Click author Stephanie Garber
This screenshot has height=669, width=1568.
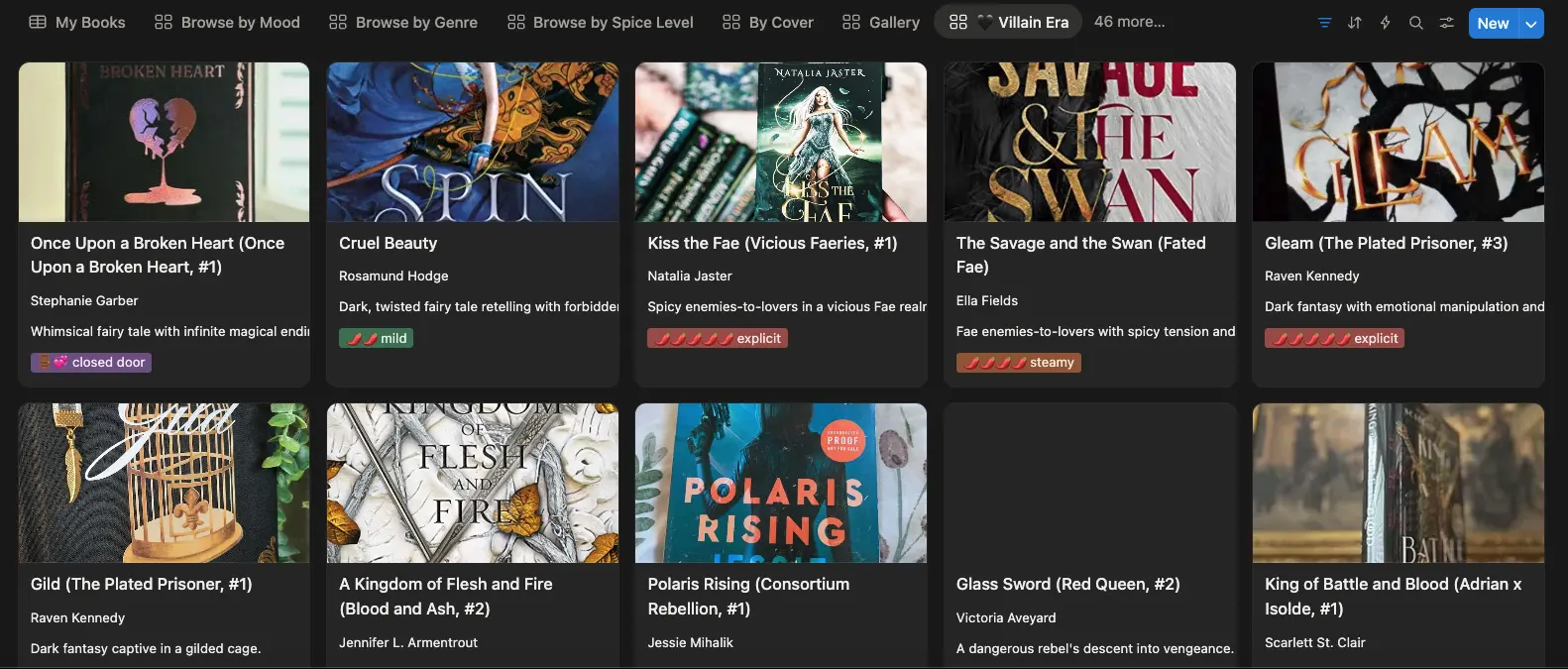[x=84, y=300]
